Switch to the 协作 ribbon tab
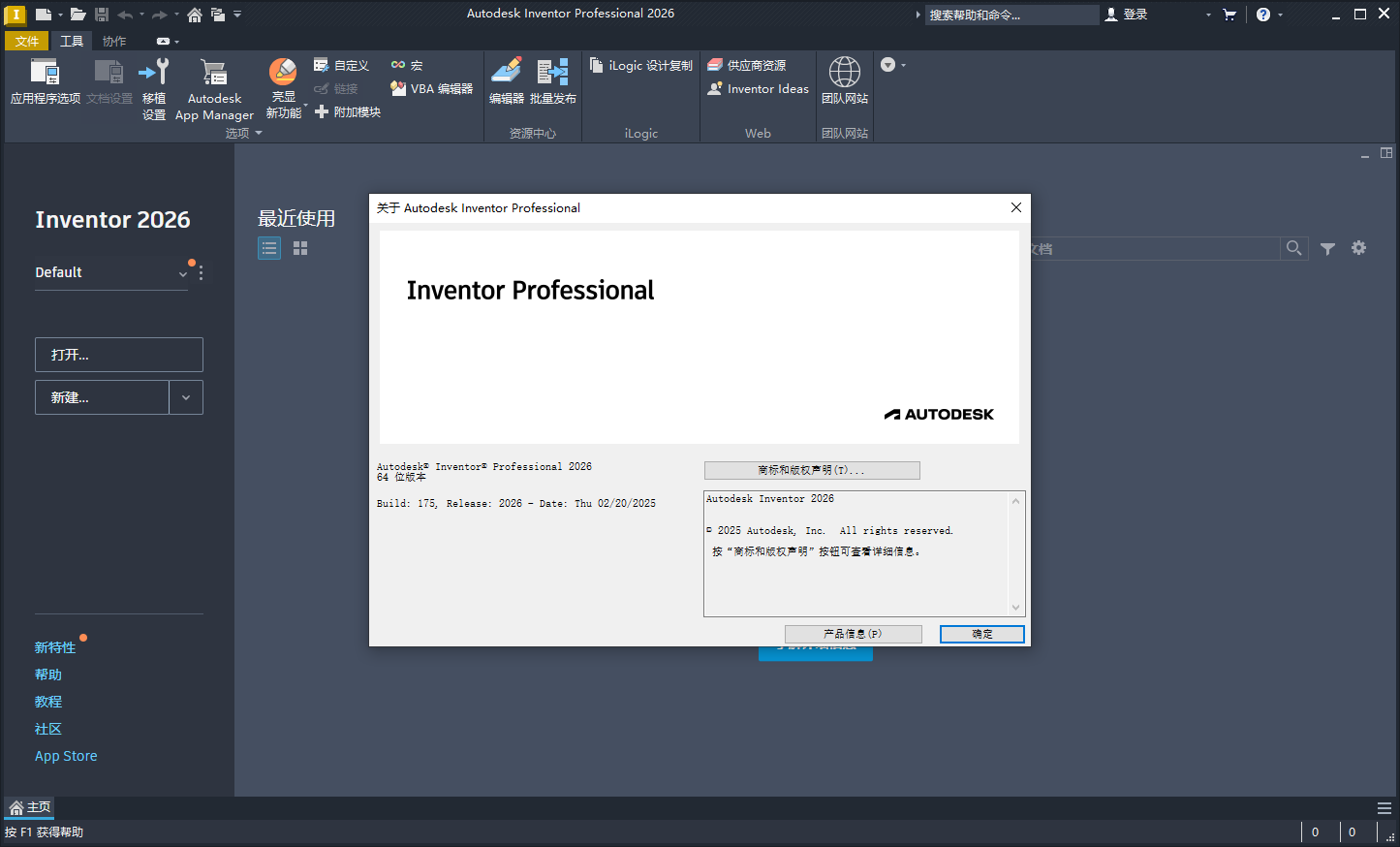Screen dimensions: 1400x847 pos(113,41)
